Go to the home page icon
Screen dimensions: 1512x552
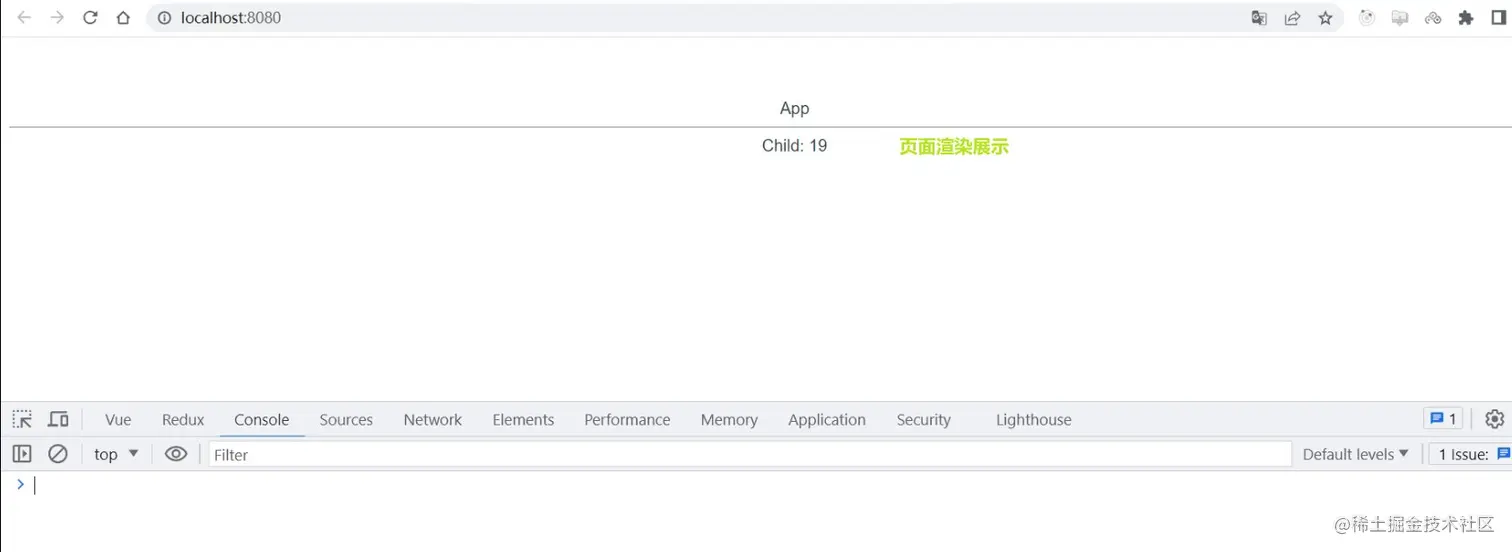coord(123,18)
